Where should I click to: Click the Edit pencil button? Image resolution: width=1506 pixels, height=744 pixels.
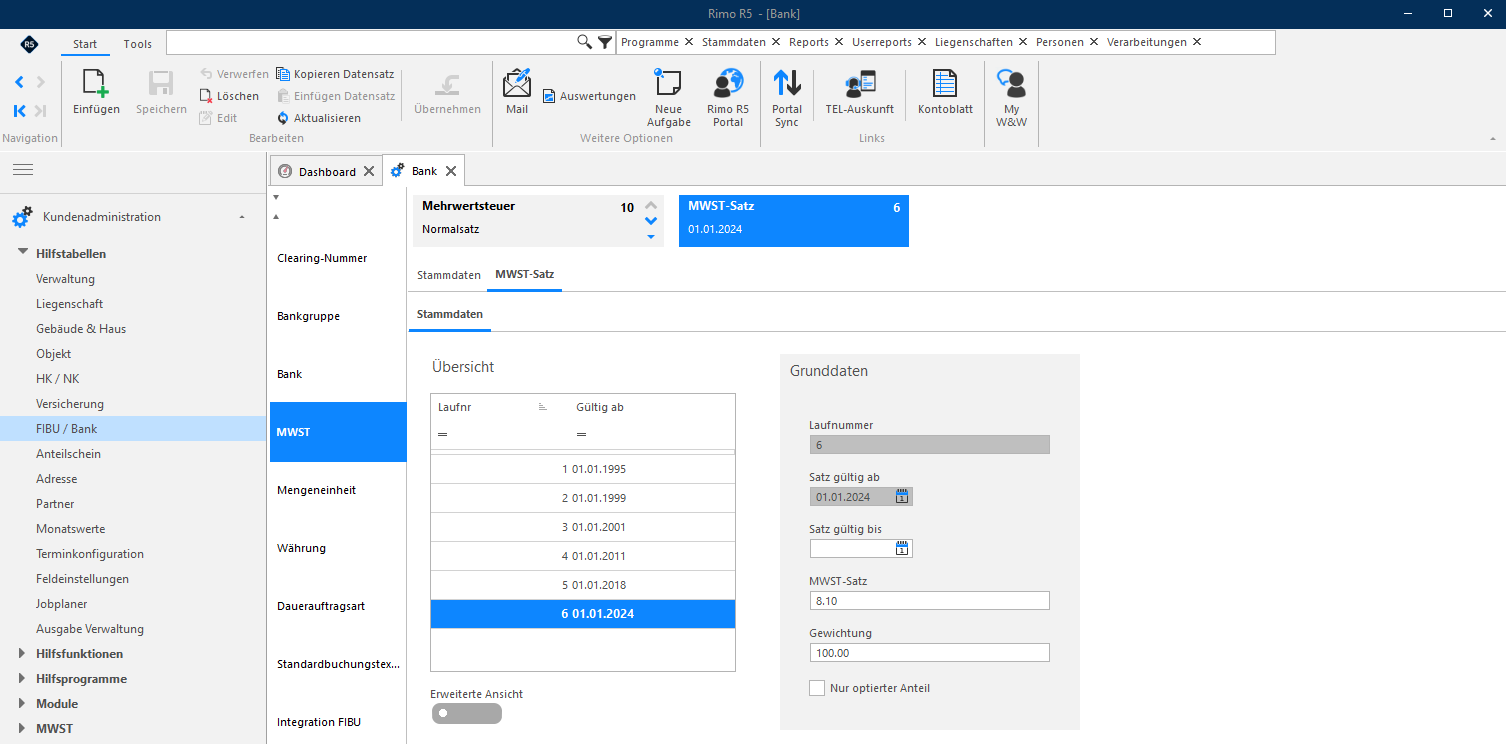[x=218, y=118]
